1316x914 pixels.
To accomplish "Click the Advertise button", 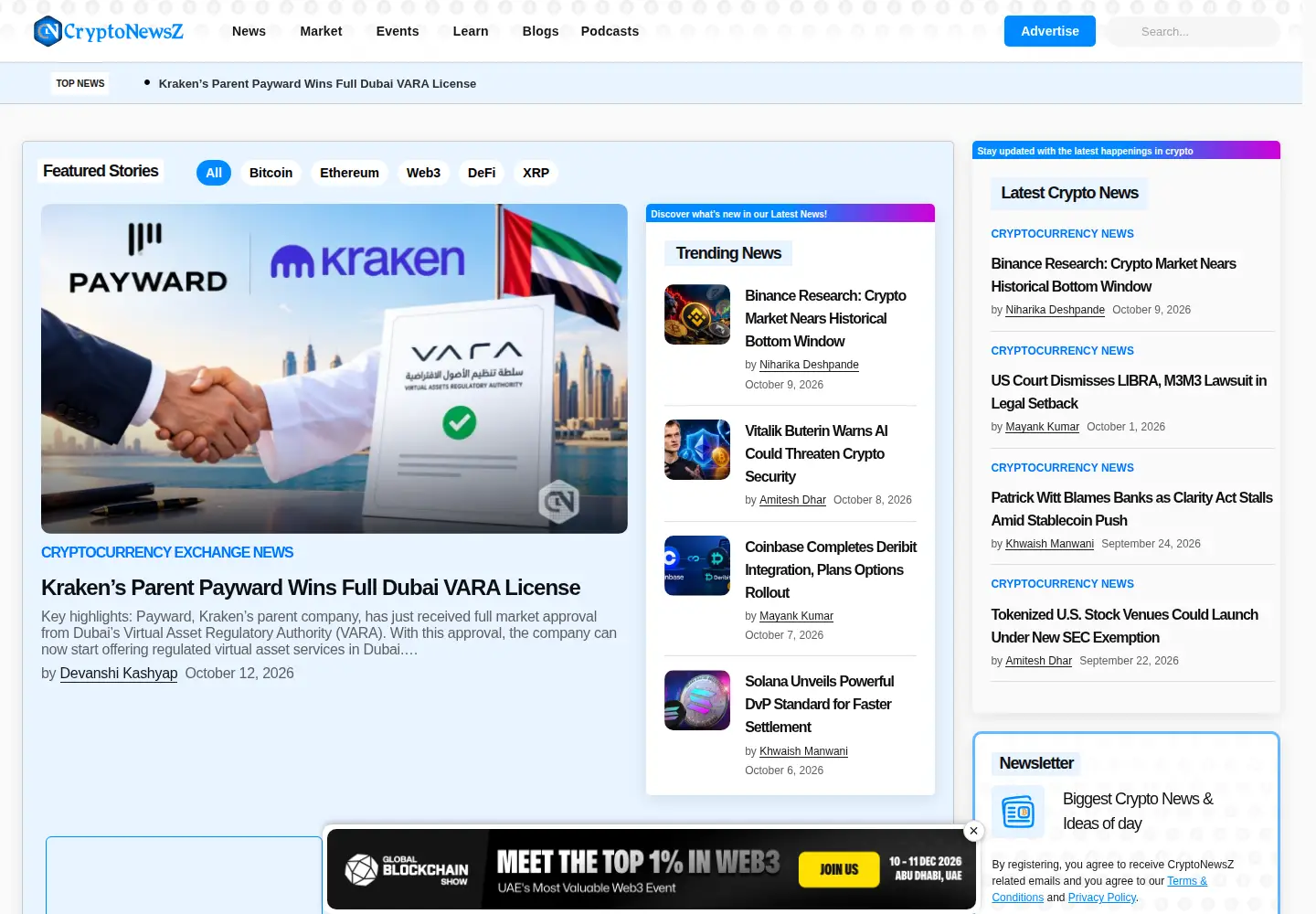I will tap(1050, 31).
